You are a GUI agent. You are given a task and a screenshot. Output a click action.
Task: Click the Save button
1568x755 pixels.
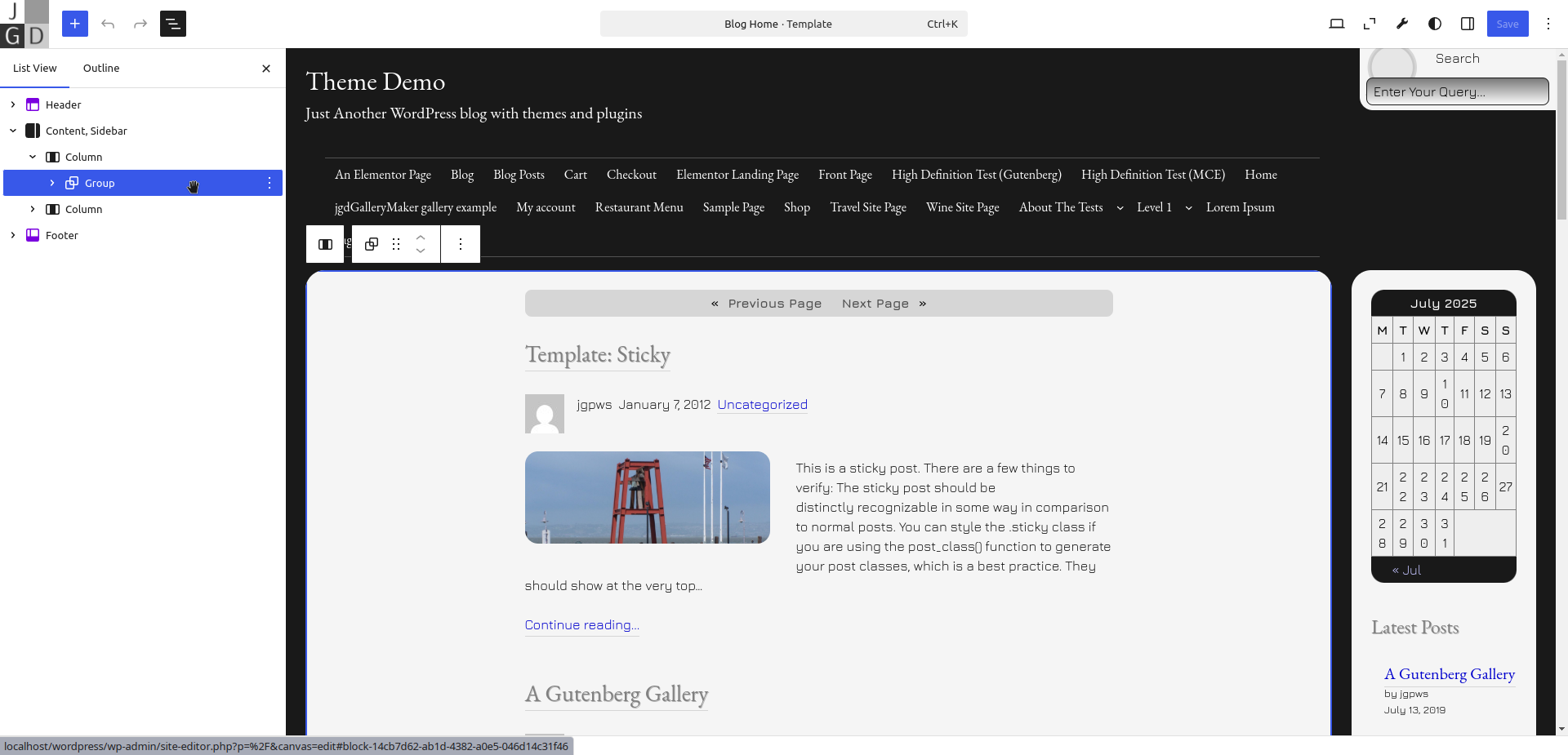[1507, 24]
